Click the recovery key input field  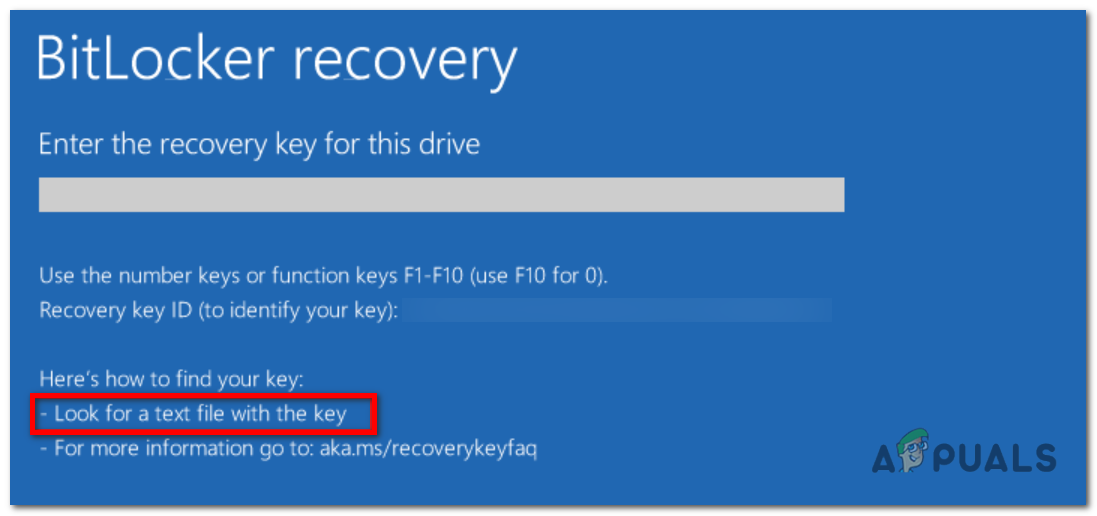(x=441, y=195)
